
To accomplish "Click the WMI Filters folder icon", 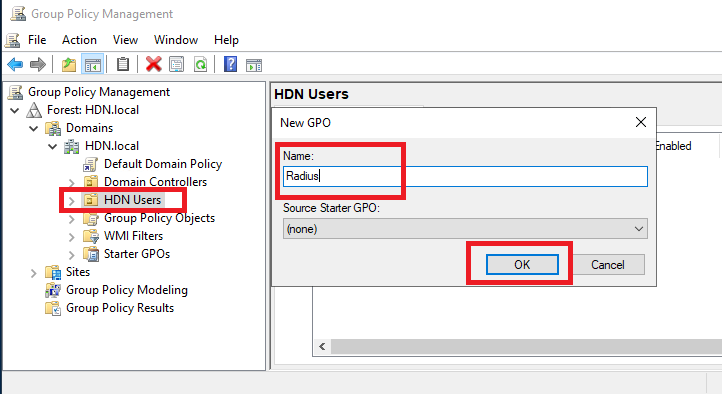I will tap(91, 236).
